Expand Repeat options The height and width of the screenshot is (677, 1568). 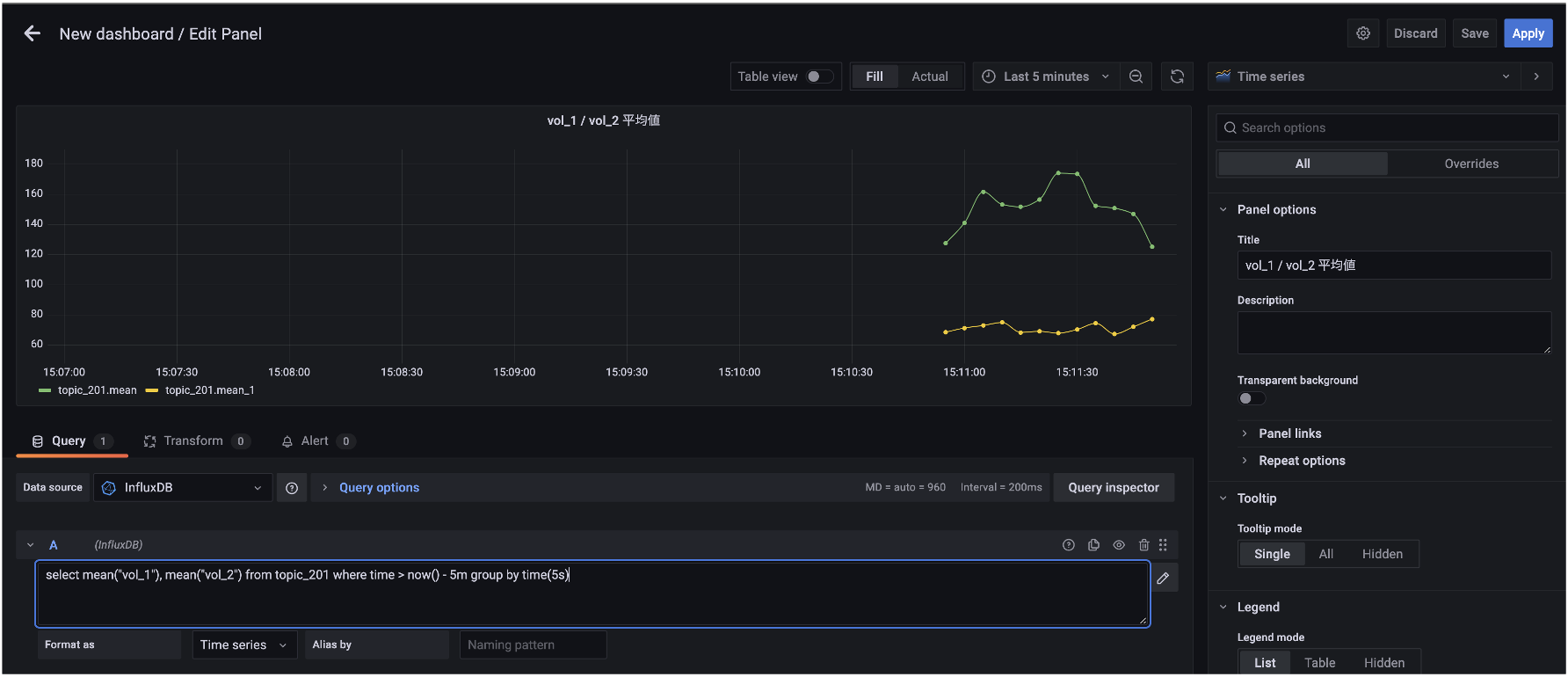click(x=1302, y=461)
